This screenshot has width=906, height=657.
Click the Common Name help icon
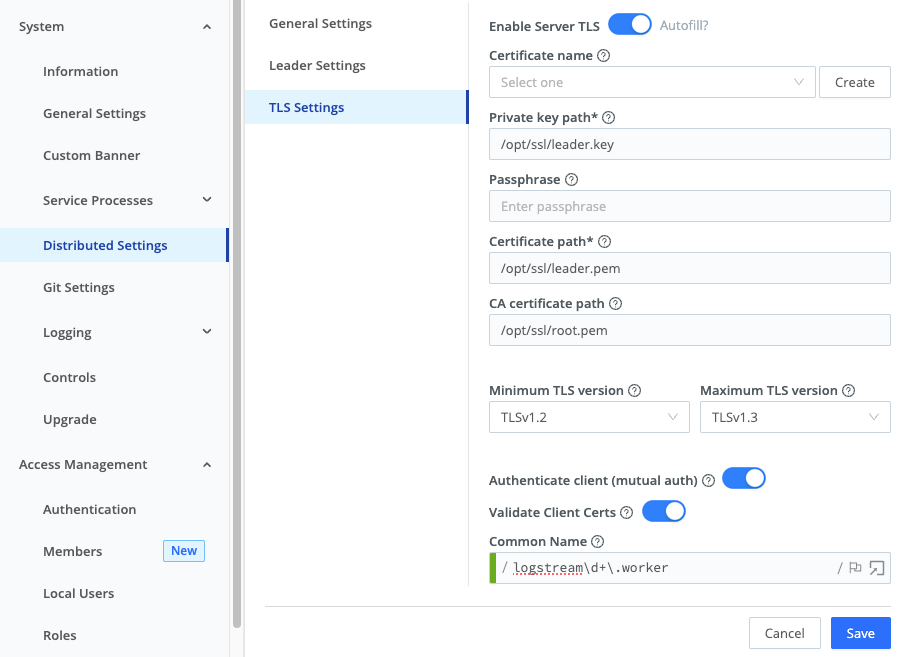597,541
